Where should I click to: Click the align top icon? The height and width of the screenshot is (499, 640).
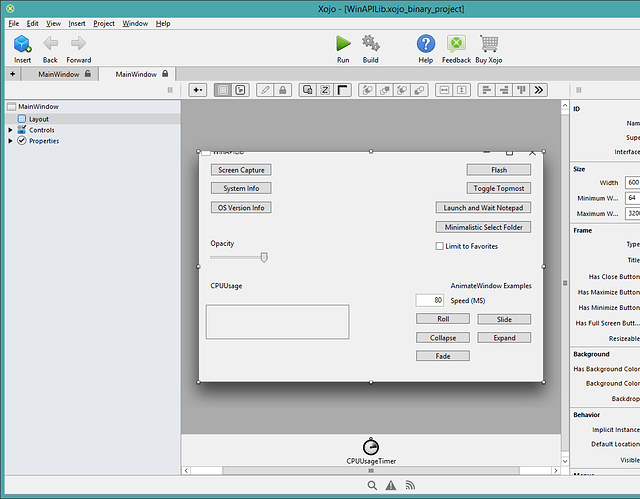[521, 90]
